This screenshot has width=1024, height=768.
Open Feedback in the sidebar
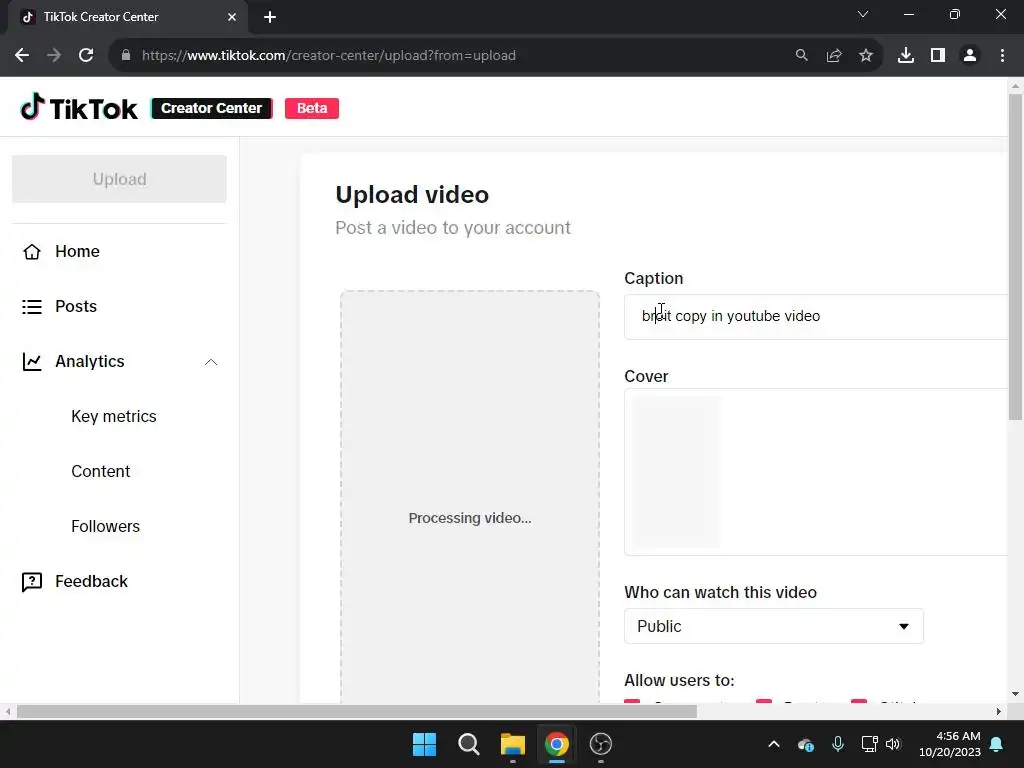tap(91, 581)
